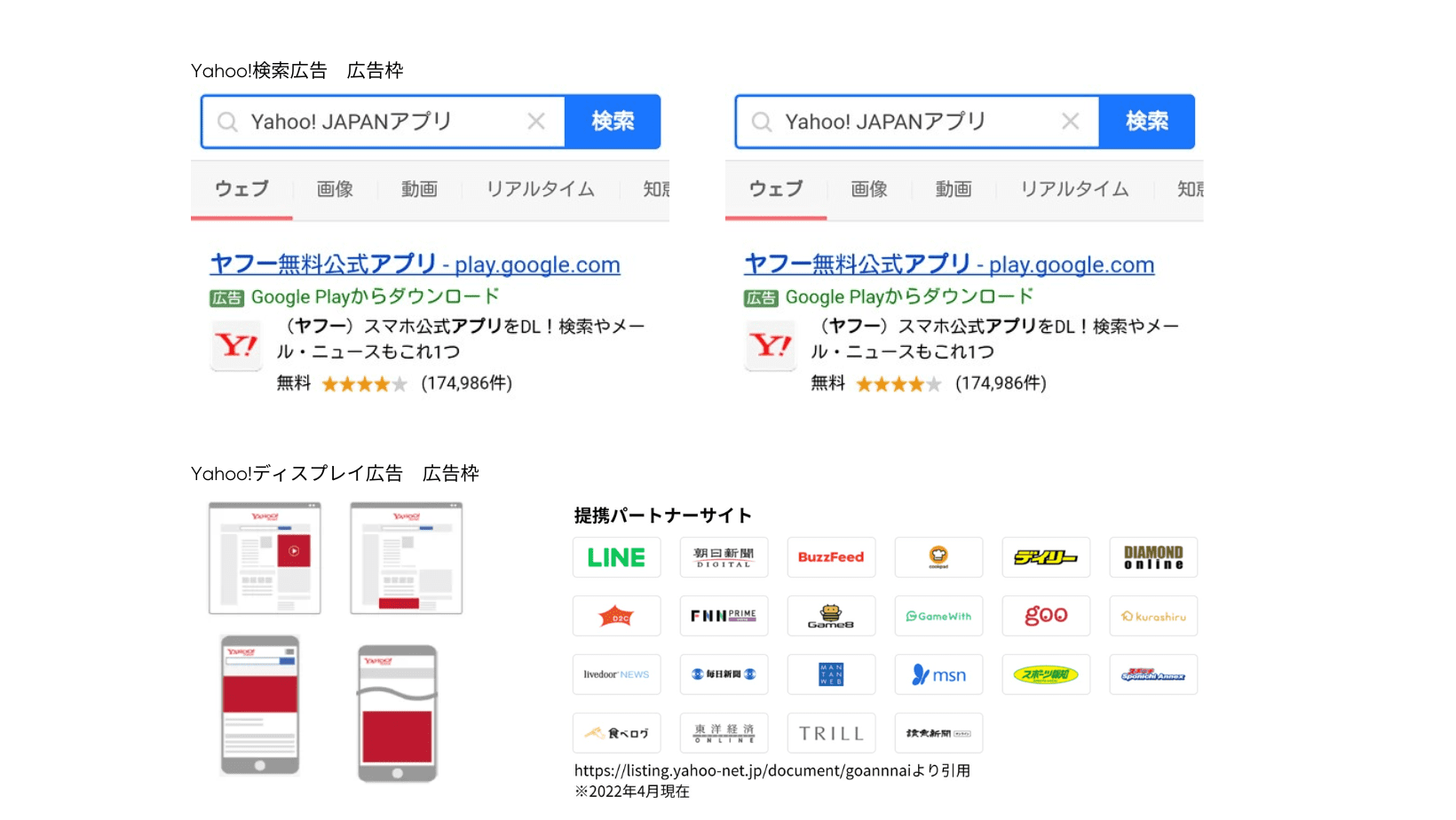Click the goo partner logo
Image resolution: width=1456 pixels, height=820 pixels.
point(1046,616)
